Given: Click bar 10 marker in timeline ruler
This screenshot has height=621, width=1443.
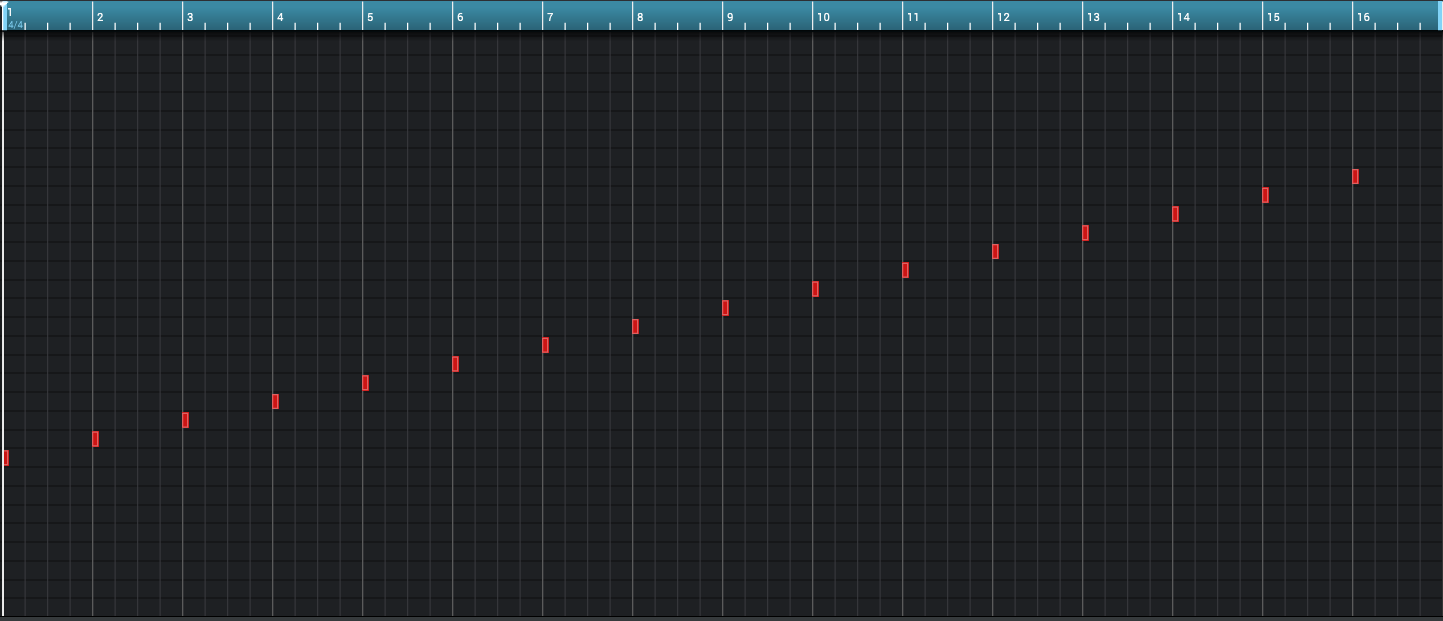Looking at the screenshot, I should (823, 17).
